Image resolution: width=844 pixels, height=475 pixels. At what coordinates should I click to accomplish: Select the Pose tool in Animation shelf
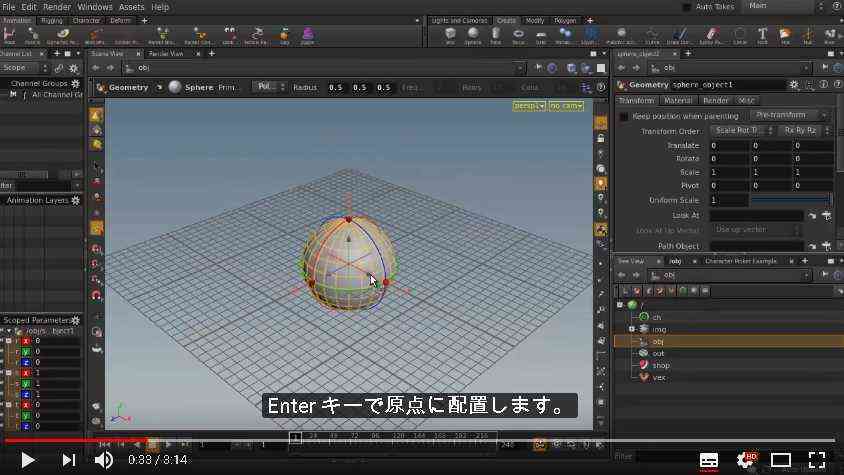[9, 36]
